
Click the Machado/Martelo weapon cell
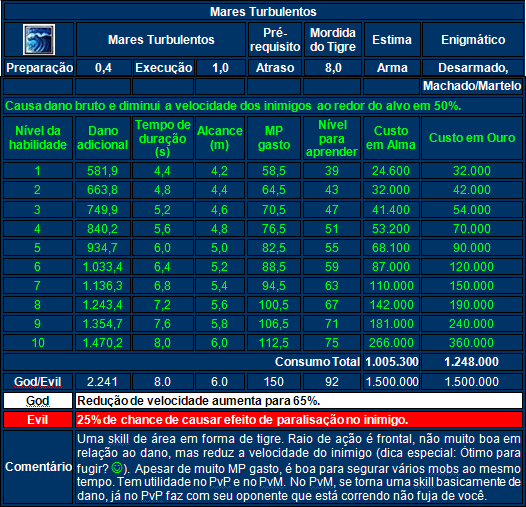coord(472,86)
